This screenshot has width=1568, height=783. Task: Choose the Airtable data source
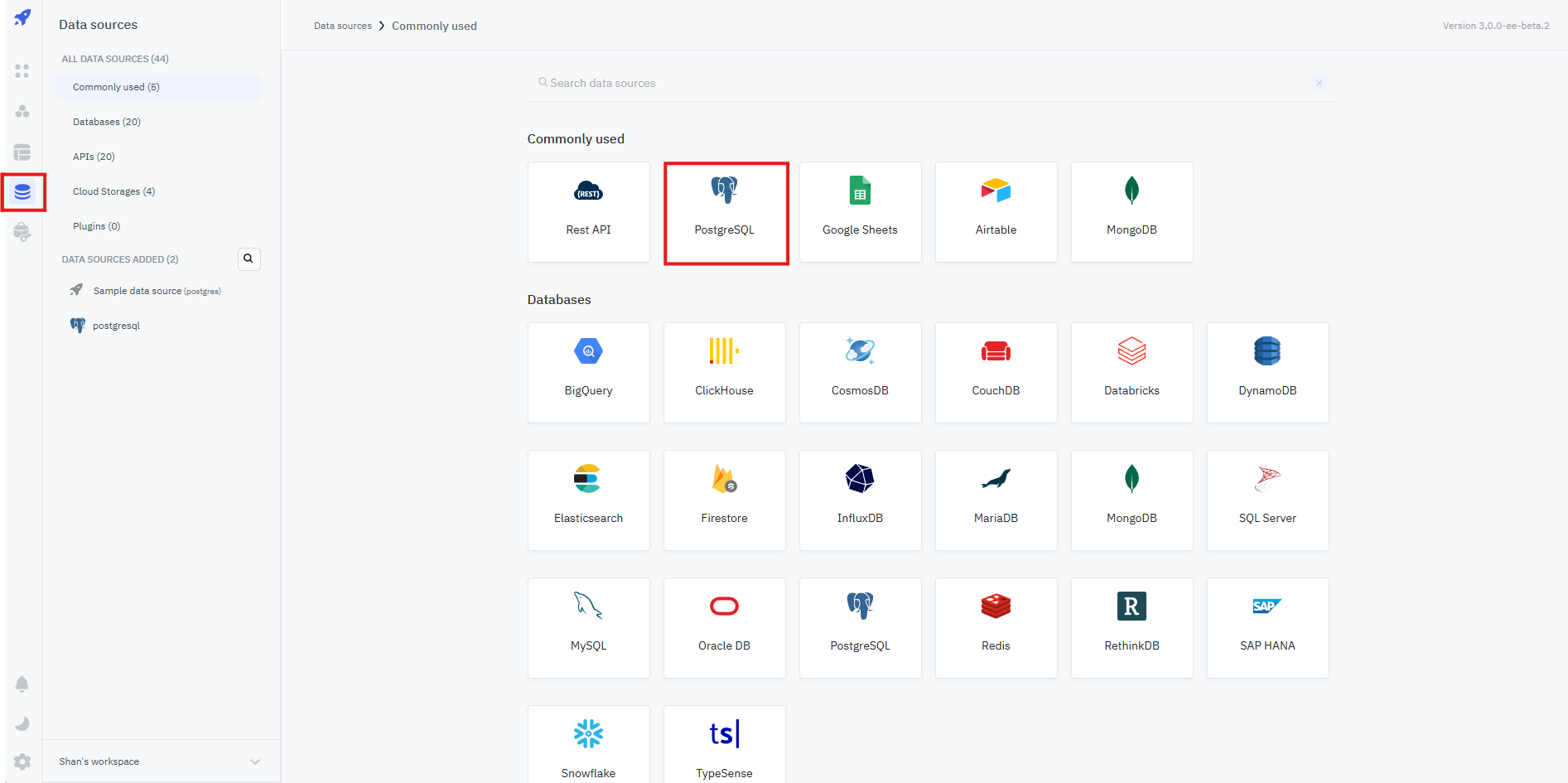pos(996,212)
